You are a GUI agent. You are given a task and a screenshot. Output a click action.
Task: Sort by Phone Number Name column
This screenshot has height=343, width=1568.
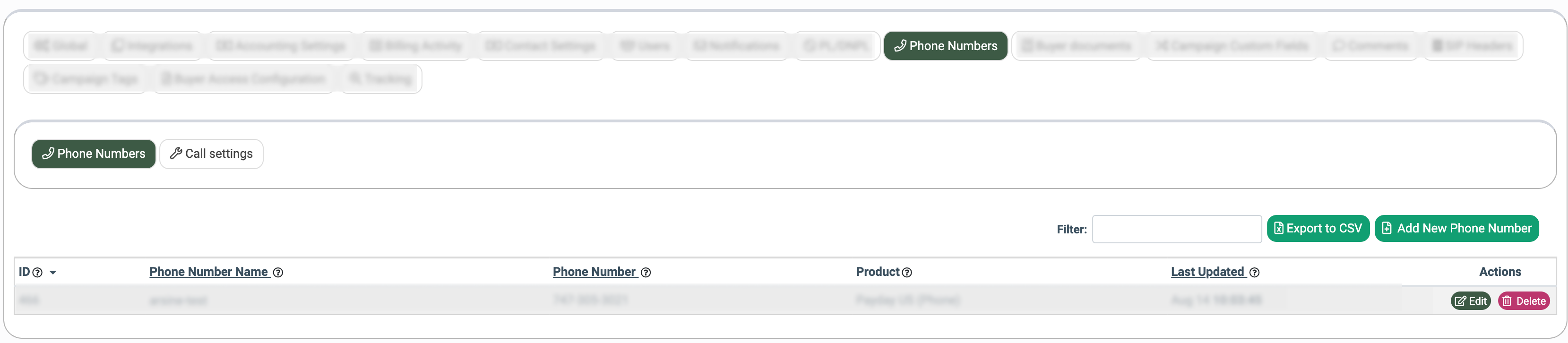click(x=209, y=272)
